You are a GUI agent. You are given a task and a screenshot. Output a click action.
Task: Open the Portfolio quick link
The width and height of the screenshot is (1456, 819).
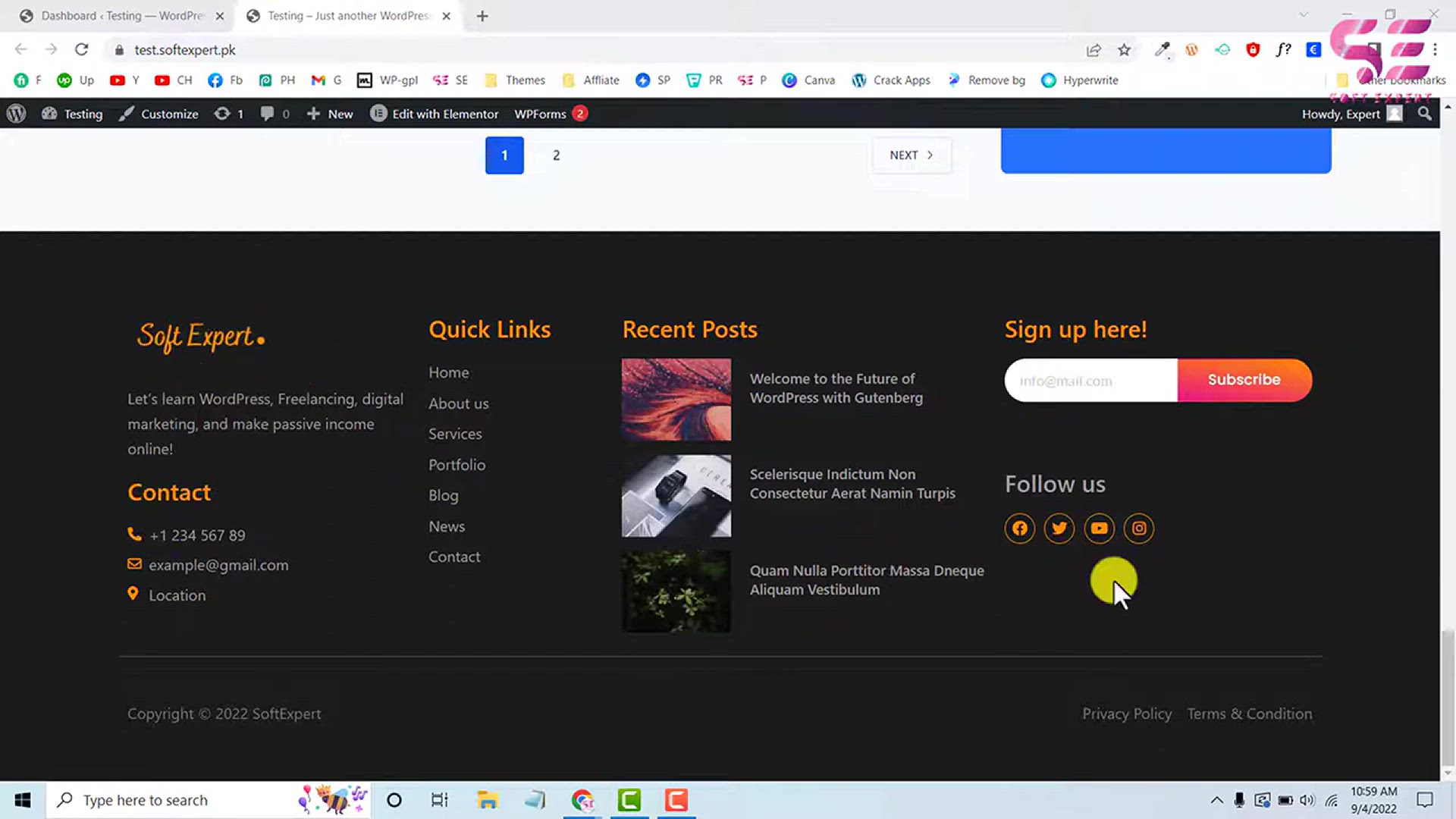coord(457,465)
